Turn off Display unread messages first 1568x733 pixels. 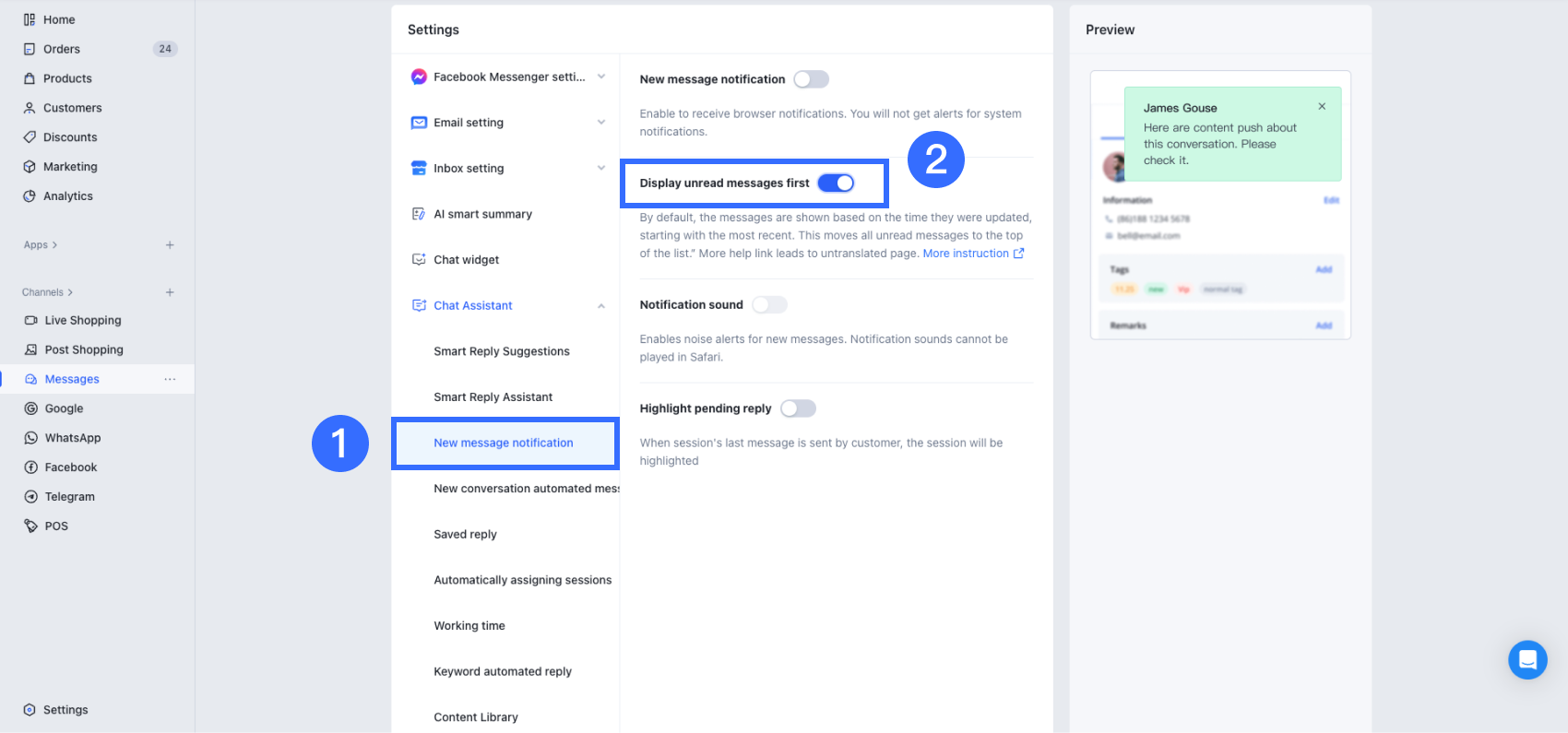click(836, 183)
